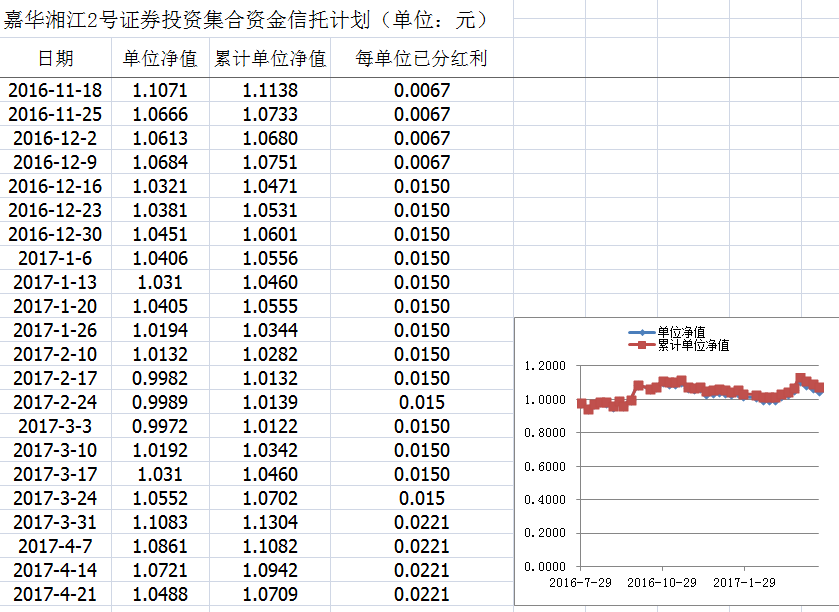
Task: Click the dividend cell in the 2017-4-21 row
Action: [x=421, y=594]
